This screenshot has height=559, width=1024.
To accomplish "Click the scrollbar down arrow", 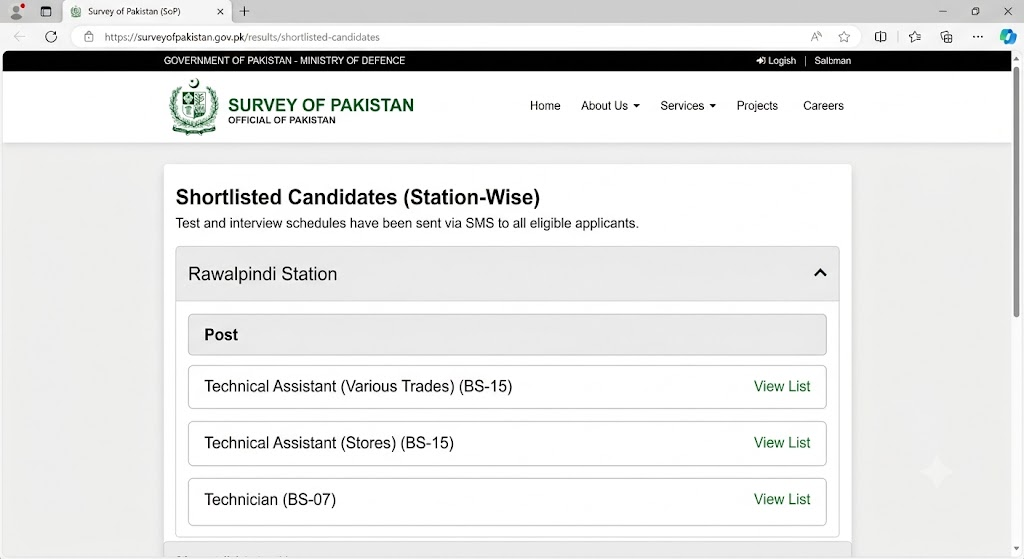I will click(x=1016, y=550).
